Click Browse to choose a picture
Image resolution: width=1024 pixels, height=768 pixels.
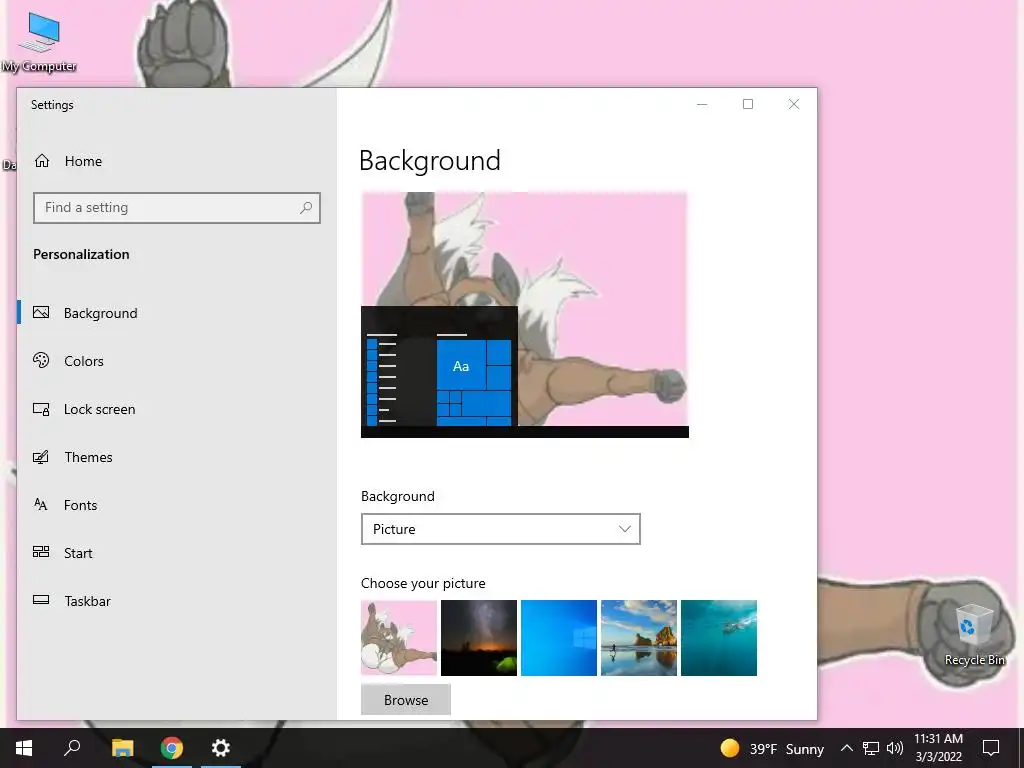pyautogui.click(x=406, y=699)
